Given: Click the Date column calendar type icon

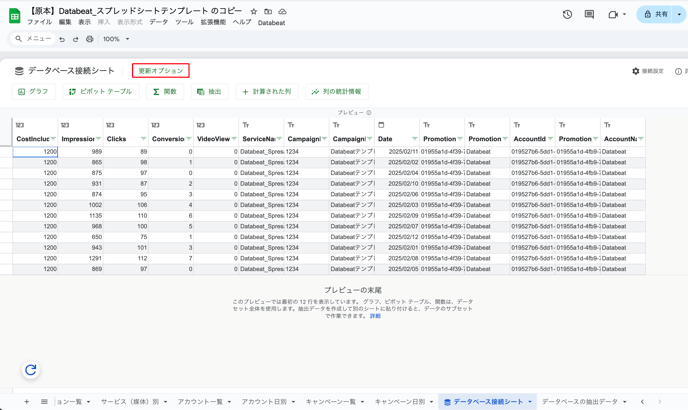Looking at the screenshot, I should 381,125.
